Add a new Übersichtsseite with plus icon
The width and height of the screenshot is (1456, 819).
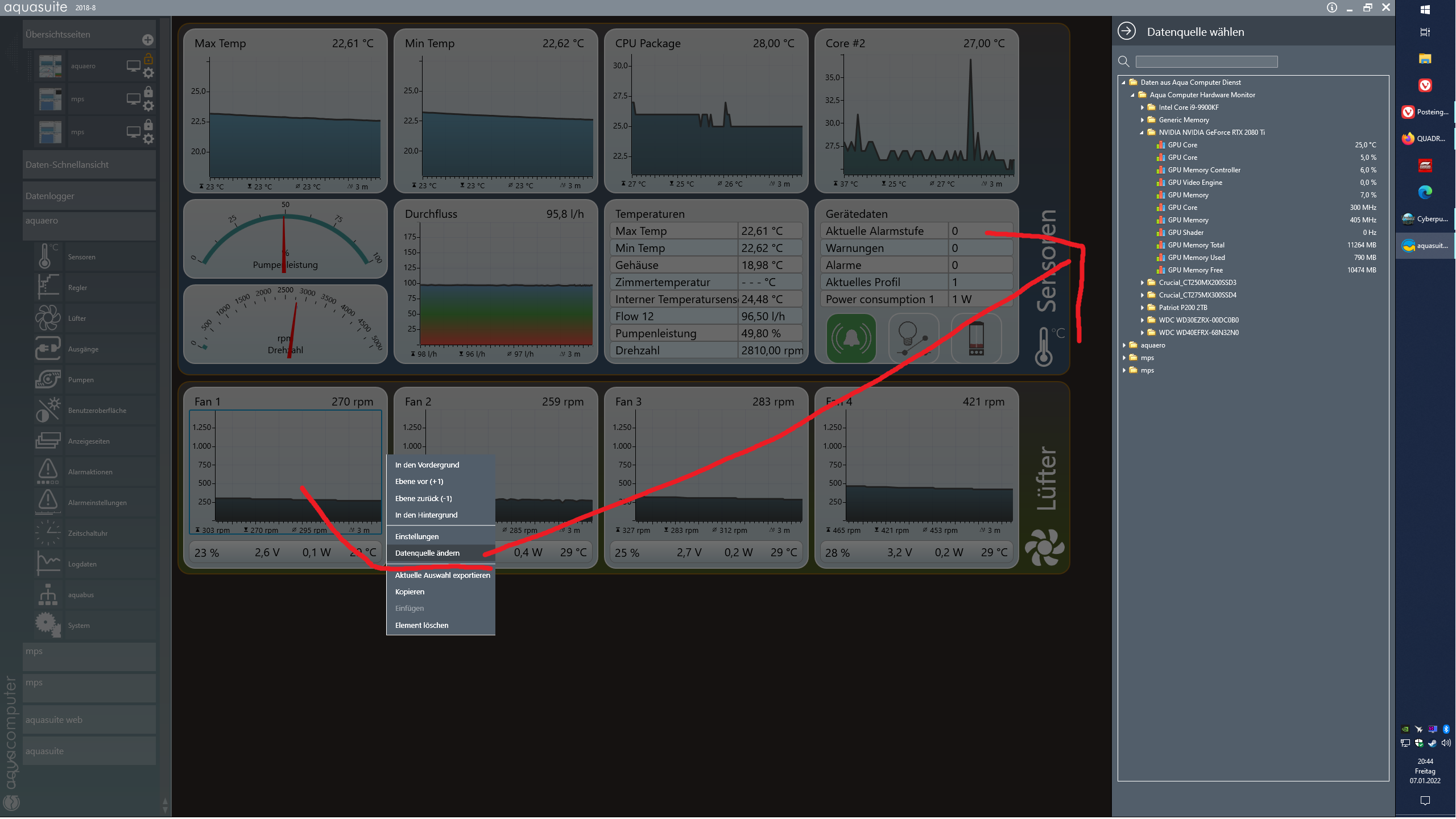148,40
